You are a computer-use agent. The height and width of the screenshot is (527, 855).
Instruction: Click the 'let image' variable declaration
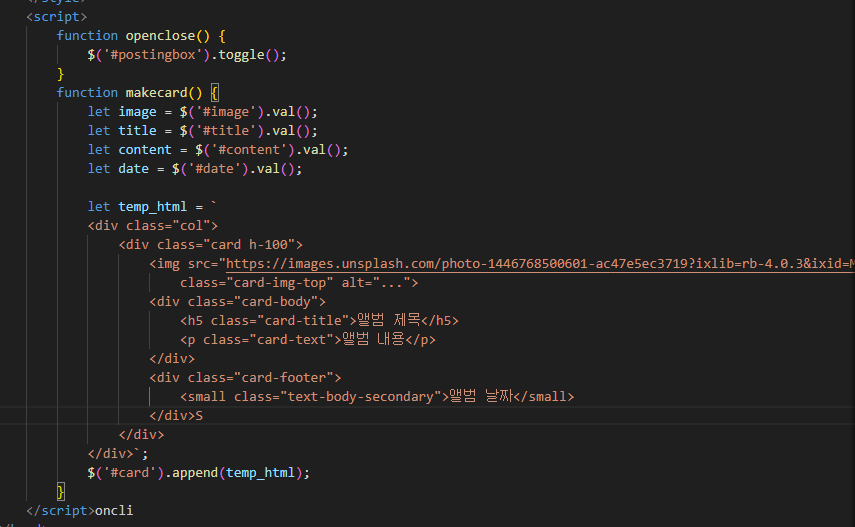(202, 112)
